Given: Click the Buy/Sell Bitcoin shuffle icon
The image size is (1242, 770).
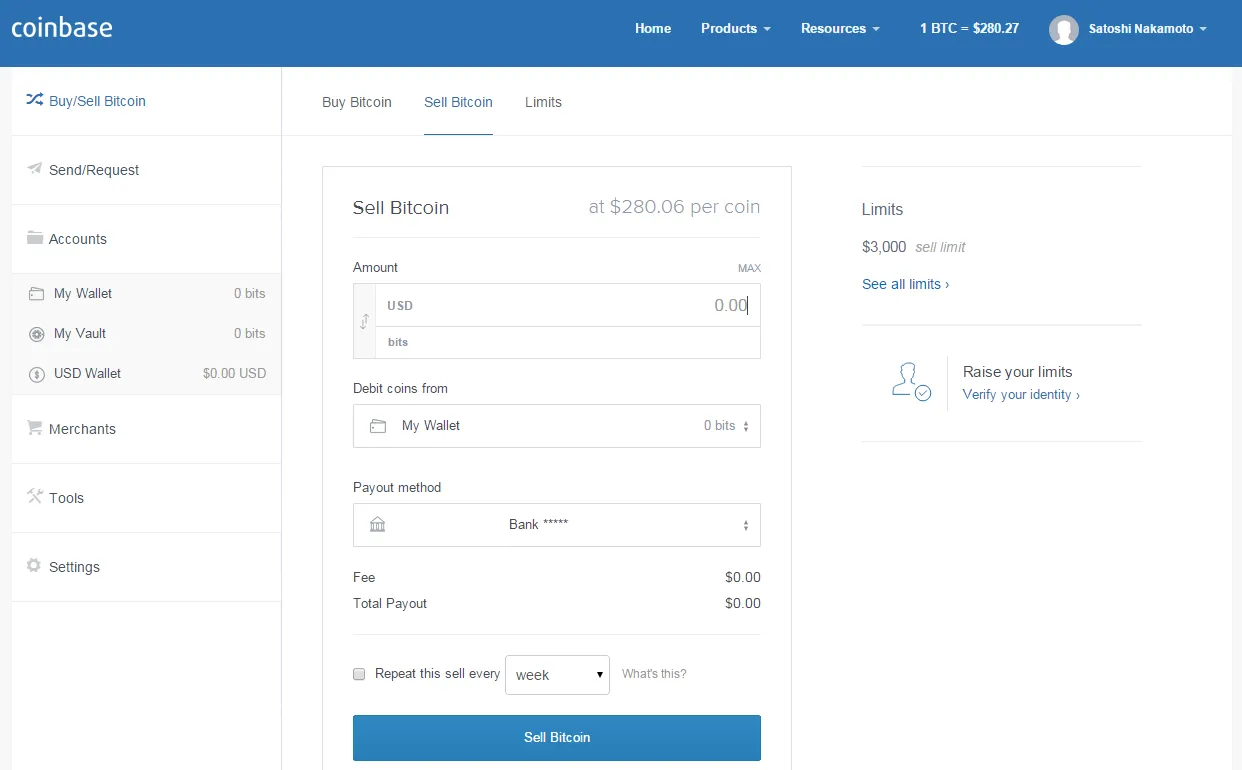Looking at the screenshot, I should [34, 100].
